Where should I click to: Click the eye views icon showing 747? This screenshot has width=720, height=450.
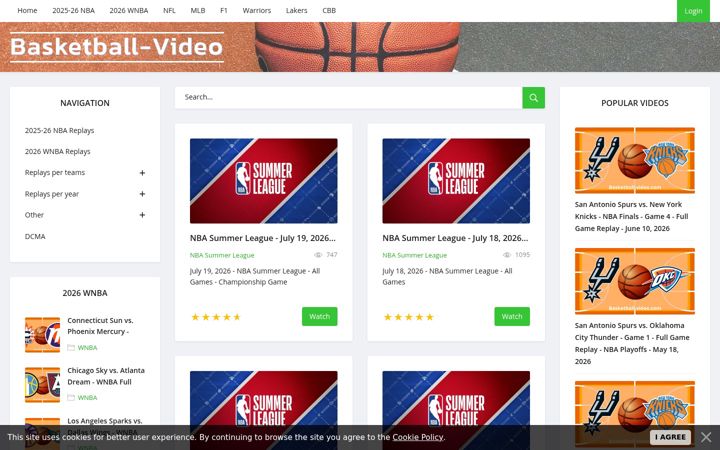(x=318, y=255)
